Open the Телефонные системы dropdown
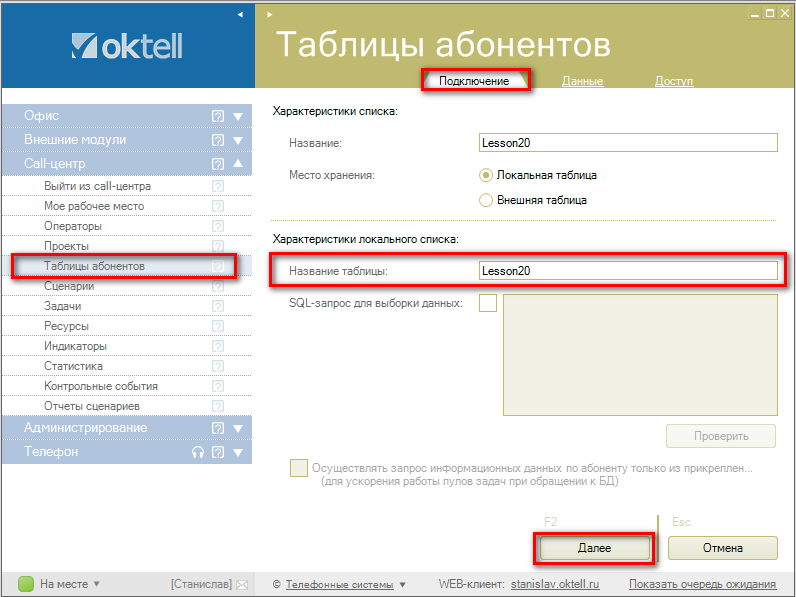This screenshot has height=597, width=796. tap(346, 584)
